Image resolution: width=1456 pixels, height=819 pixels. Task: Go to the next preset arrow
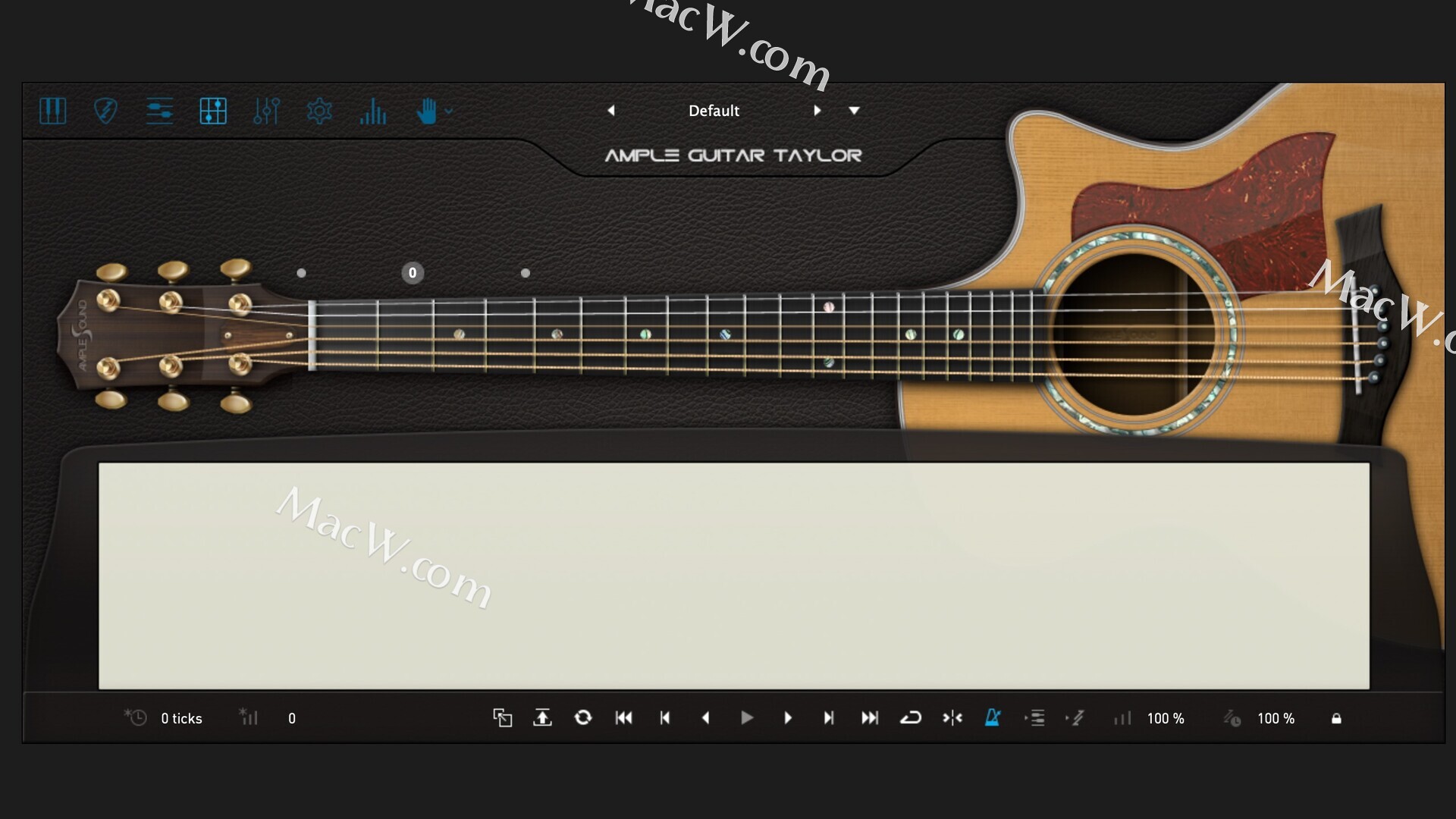[x=817, y=111]
